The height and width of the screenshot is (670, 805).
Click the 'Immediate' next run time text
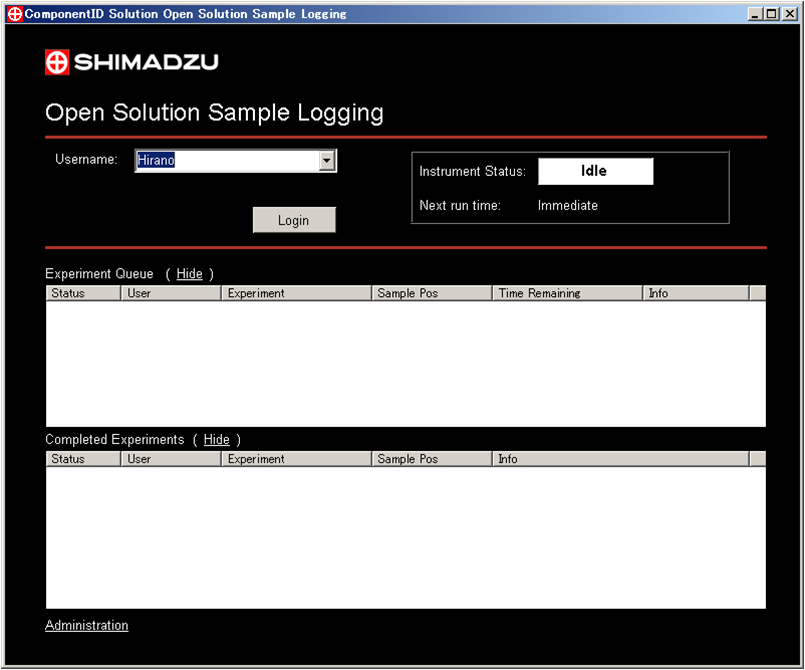click(x=568, y=205)
